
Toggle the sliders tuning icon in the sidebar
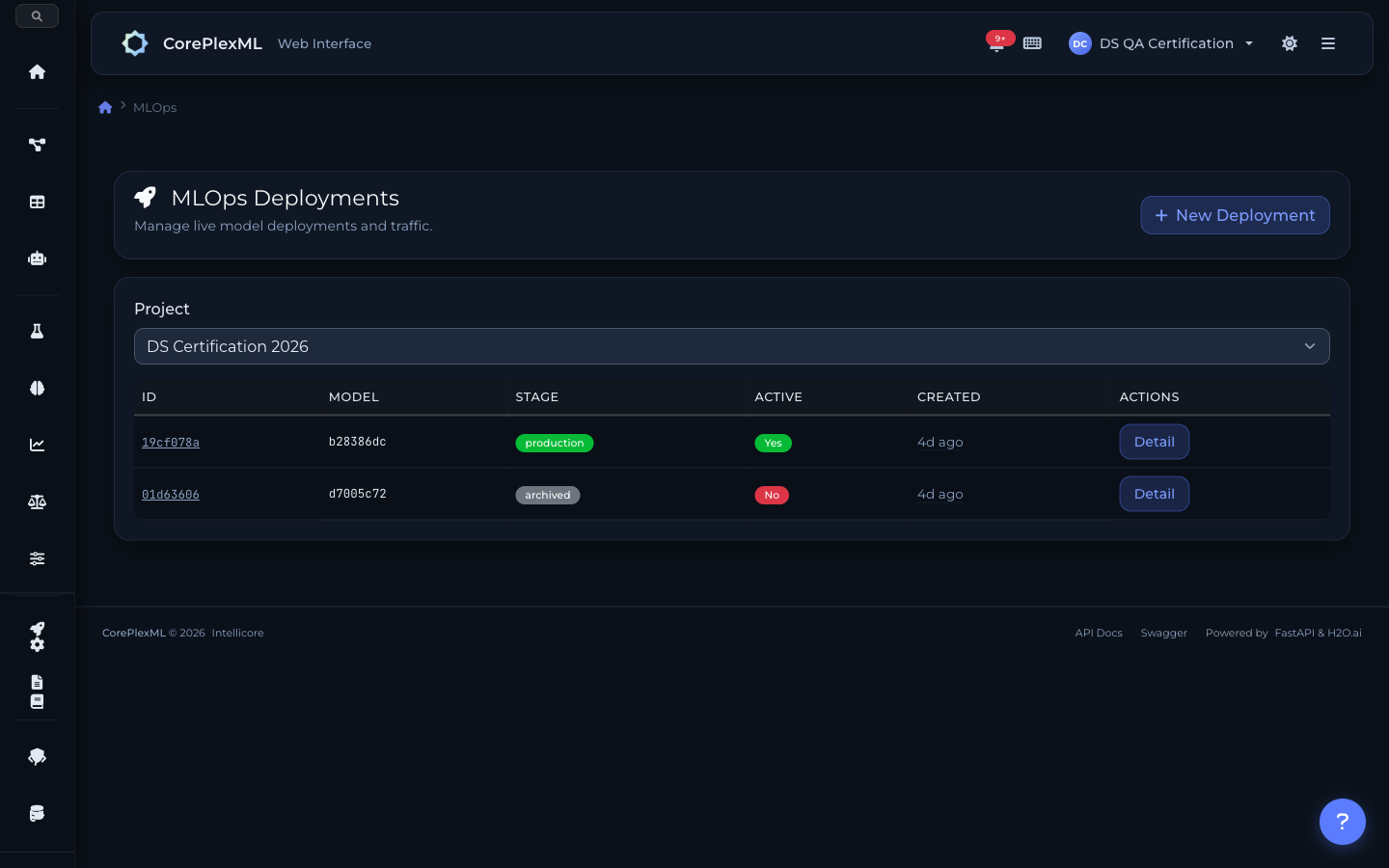pyautogui.click(x=37, y=558)
